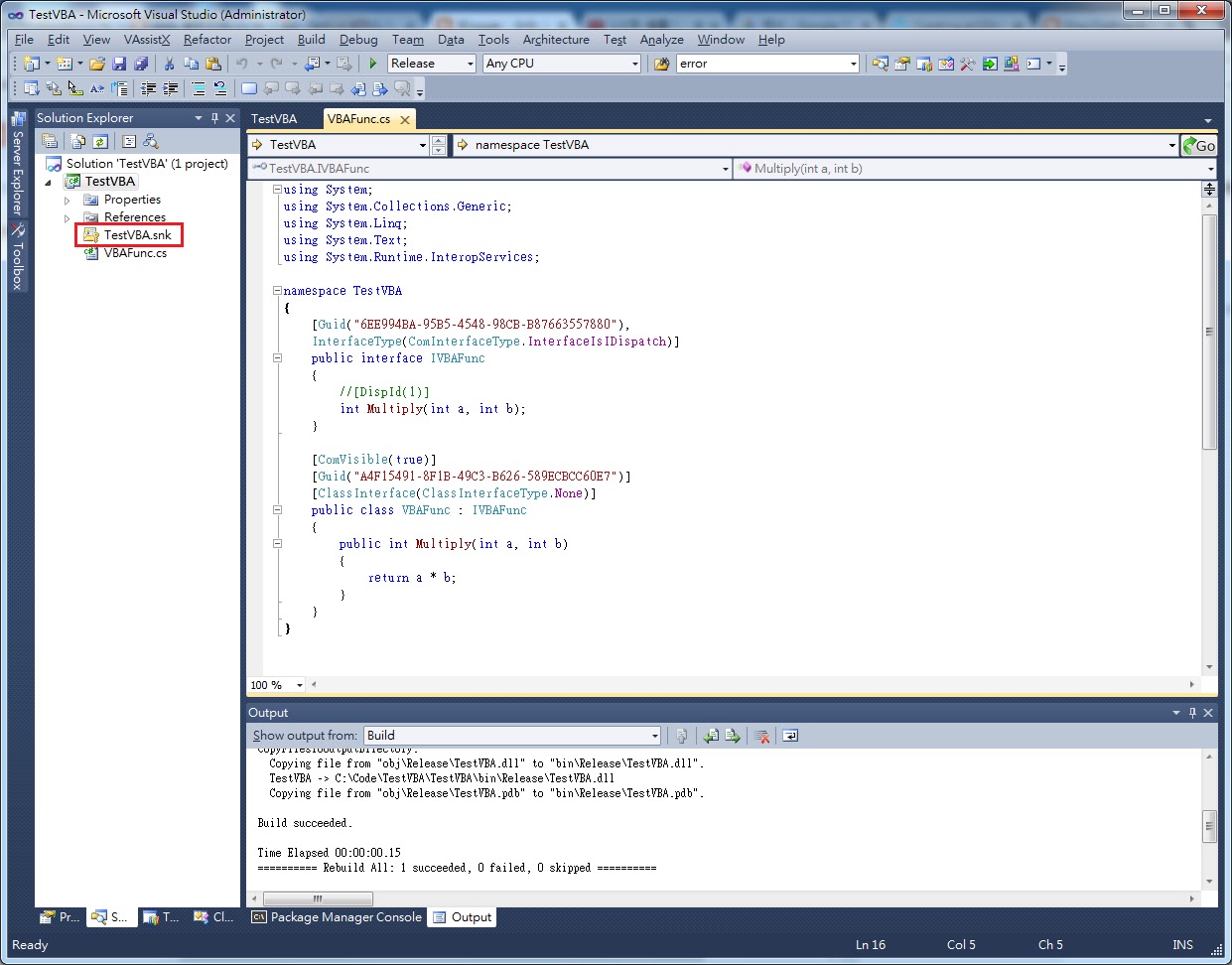This screenshot has height=965, width=1232.
Task: Open the namespace TestVBA dropdown
Action: click(x=1172, y=145)
